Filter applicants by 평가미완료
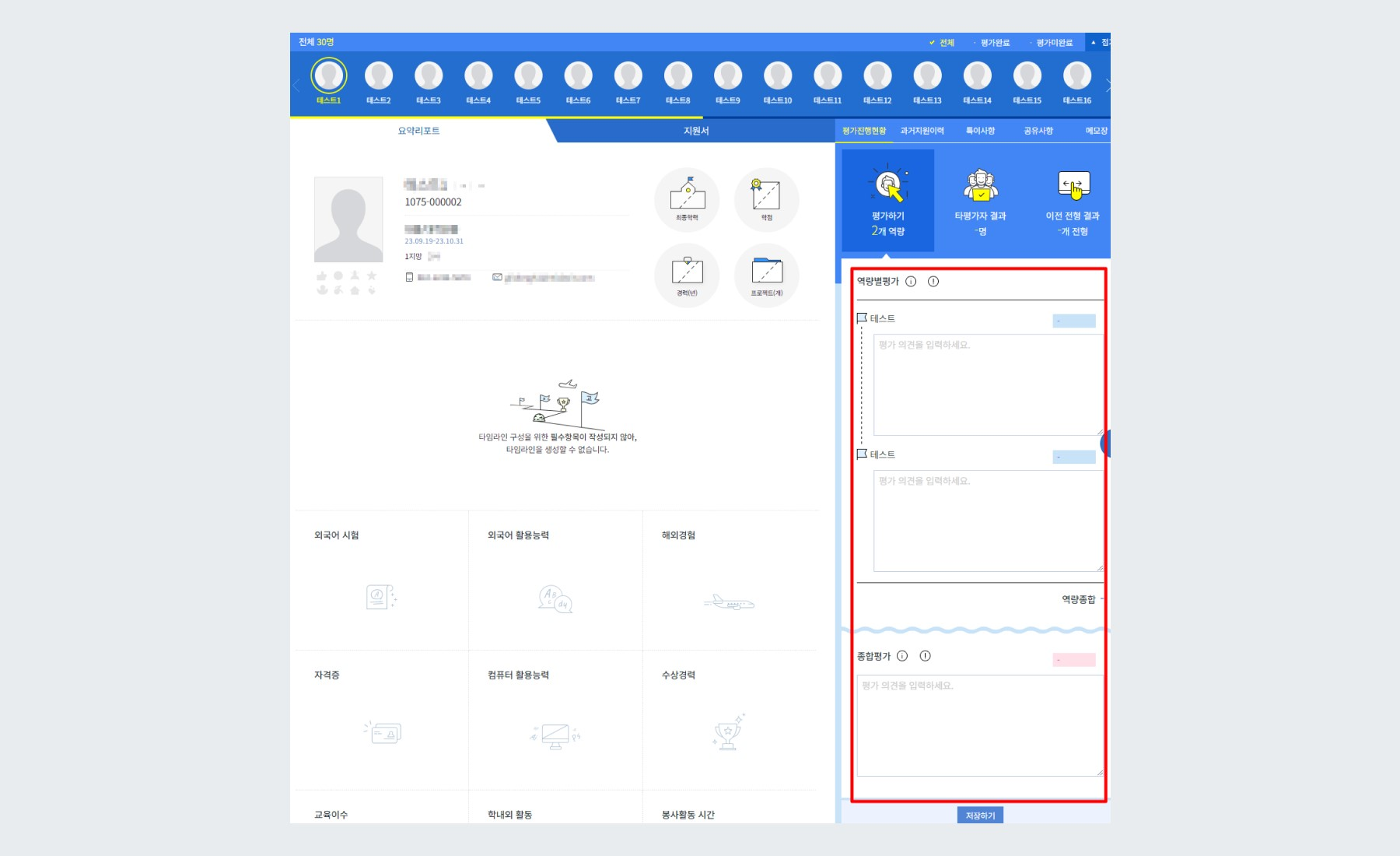This screenshot has width=1400, height=856. [x=1052, y=43]
